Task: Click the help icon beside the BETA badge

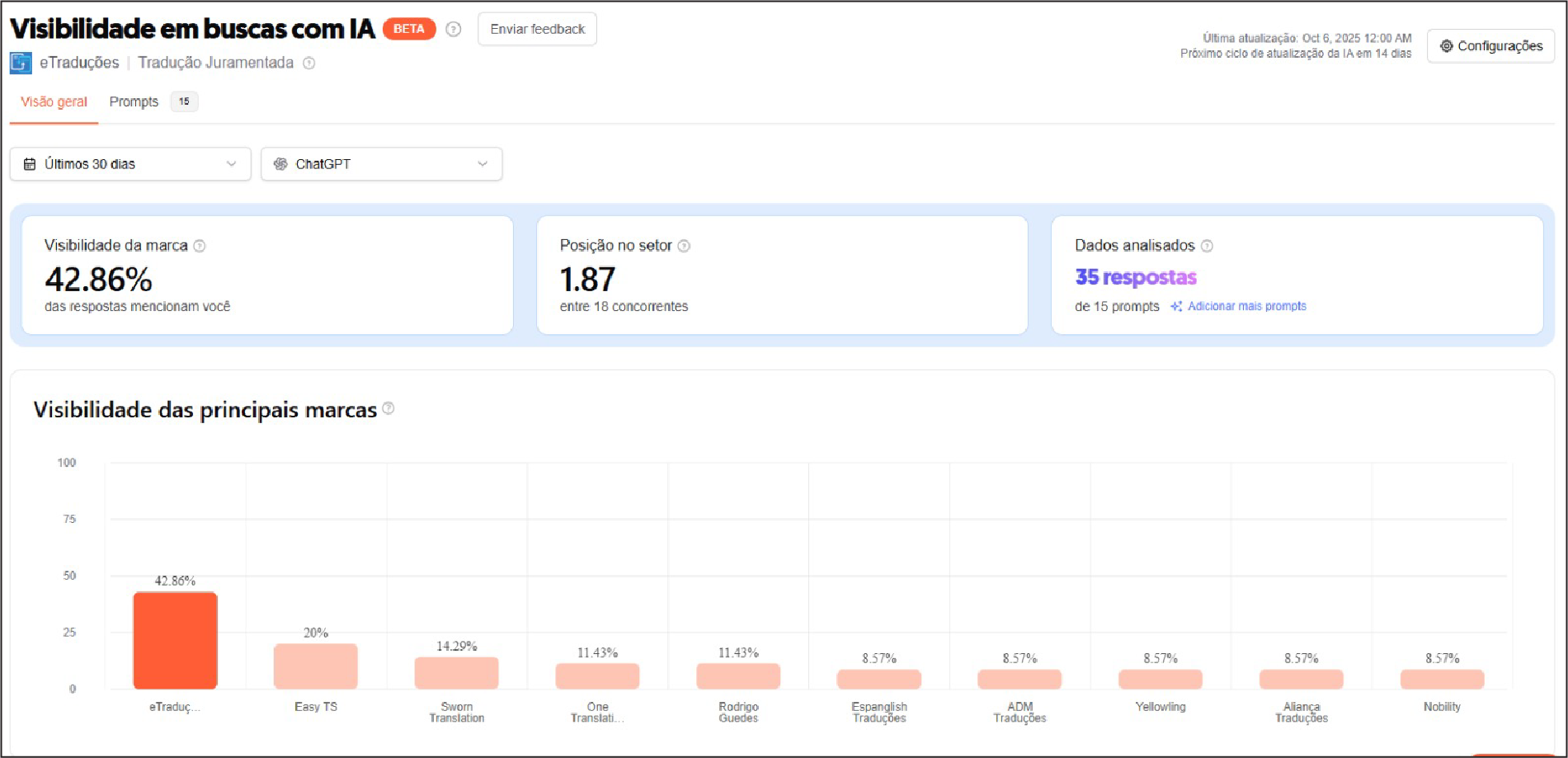Action: coord(453,29)
